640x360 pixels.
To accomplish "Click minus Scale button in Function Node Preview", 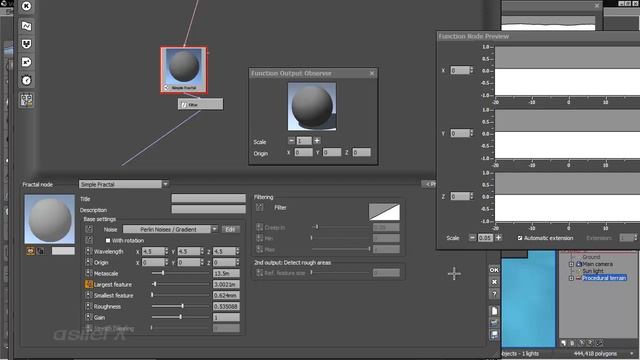I will 472,238.
